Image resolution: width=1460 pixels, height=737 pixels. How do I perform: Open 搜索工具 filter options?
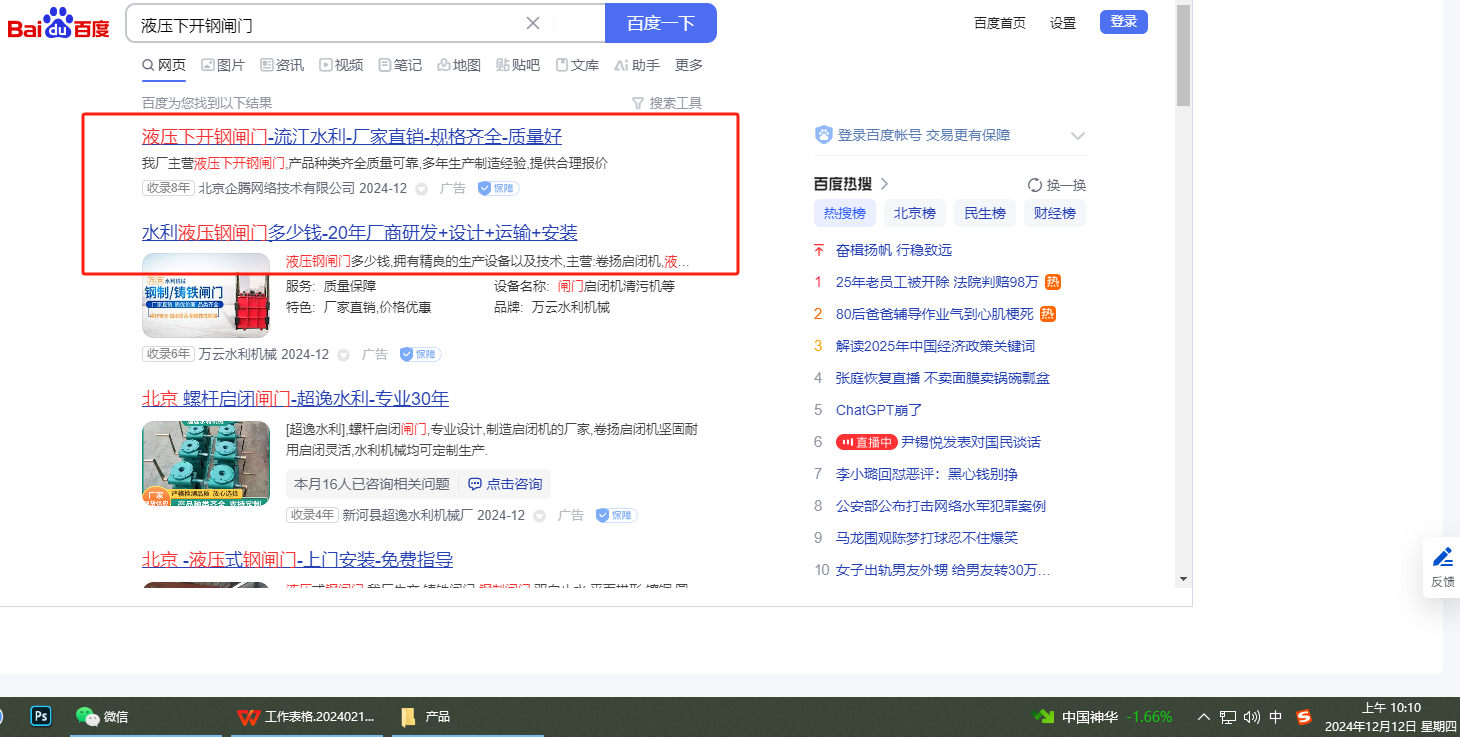pyautogui.click(x=667, y=103)
